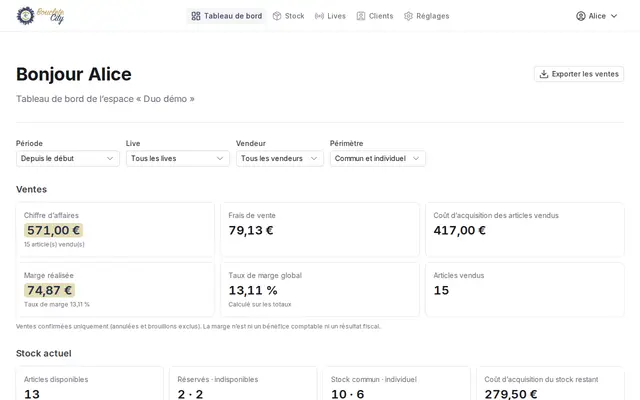Click the Bouclette City logo
Screen dimensions: 640x400
(40, 16)
